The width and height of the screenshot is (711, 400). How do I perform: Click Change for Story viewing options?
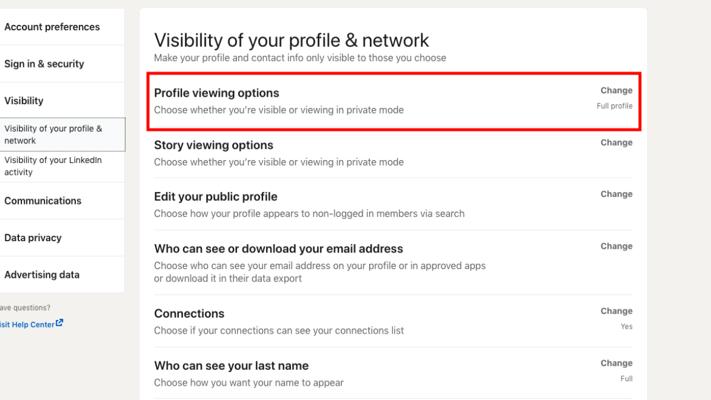[616, 143]
